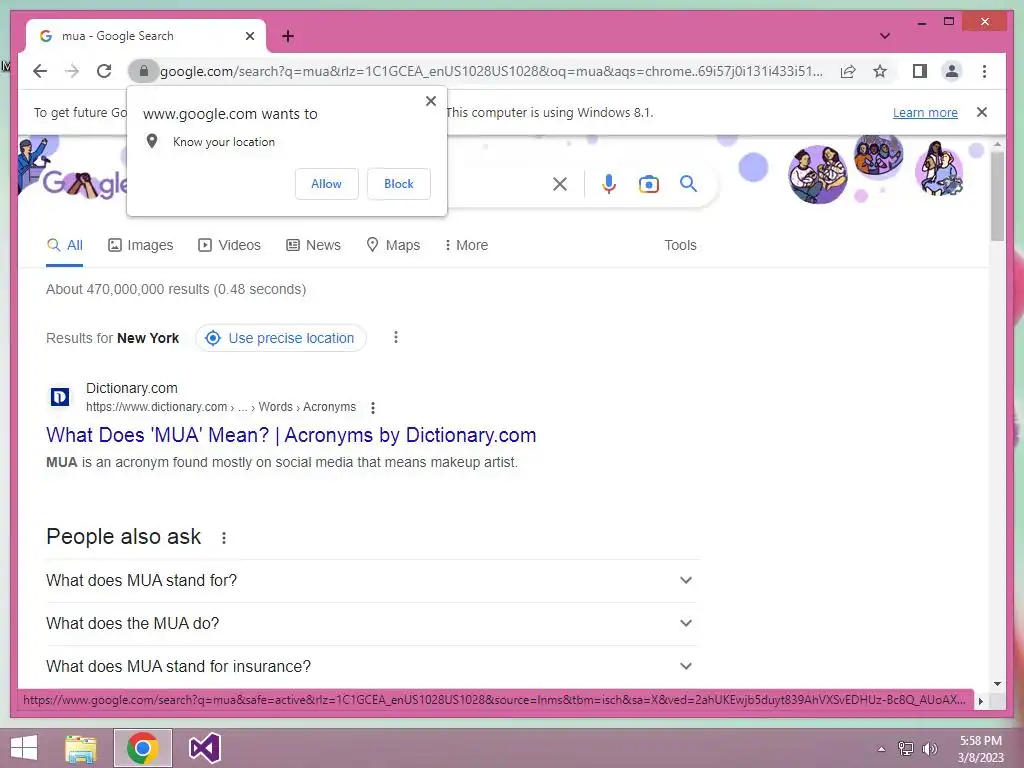This screenshot has height=768, width=1024.
Task: Open search Tools
Action: click(x=680, y=246)
